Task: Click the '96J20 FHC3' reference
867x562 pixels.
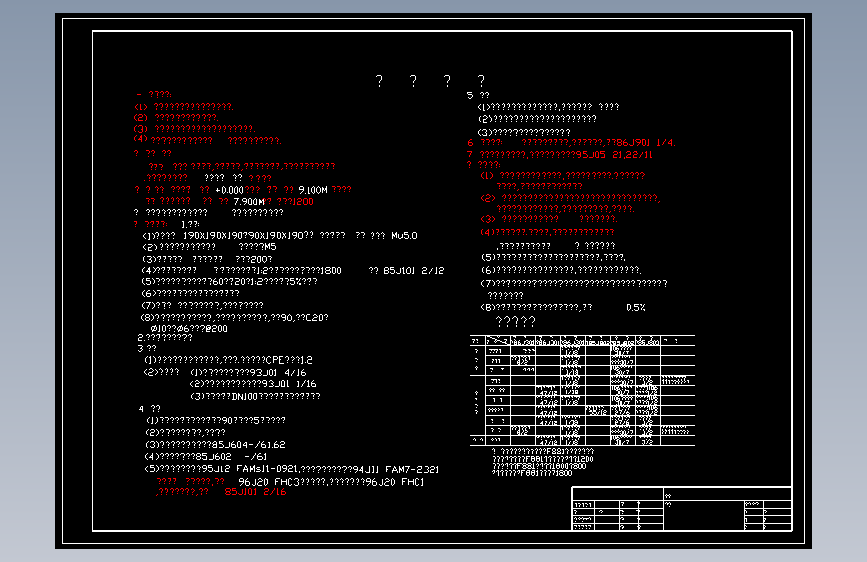Action: 267,482
